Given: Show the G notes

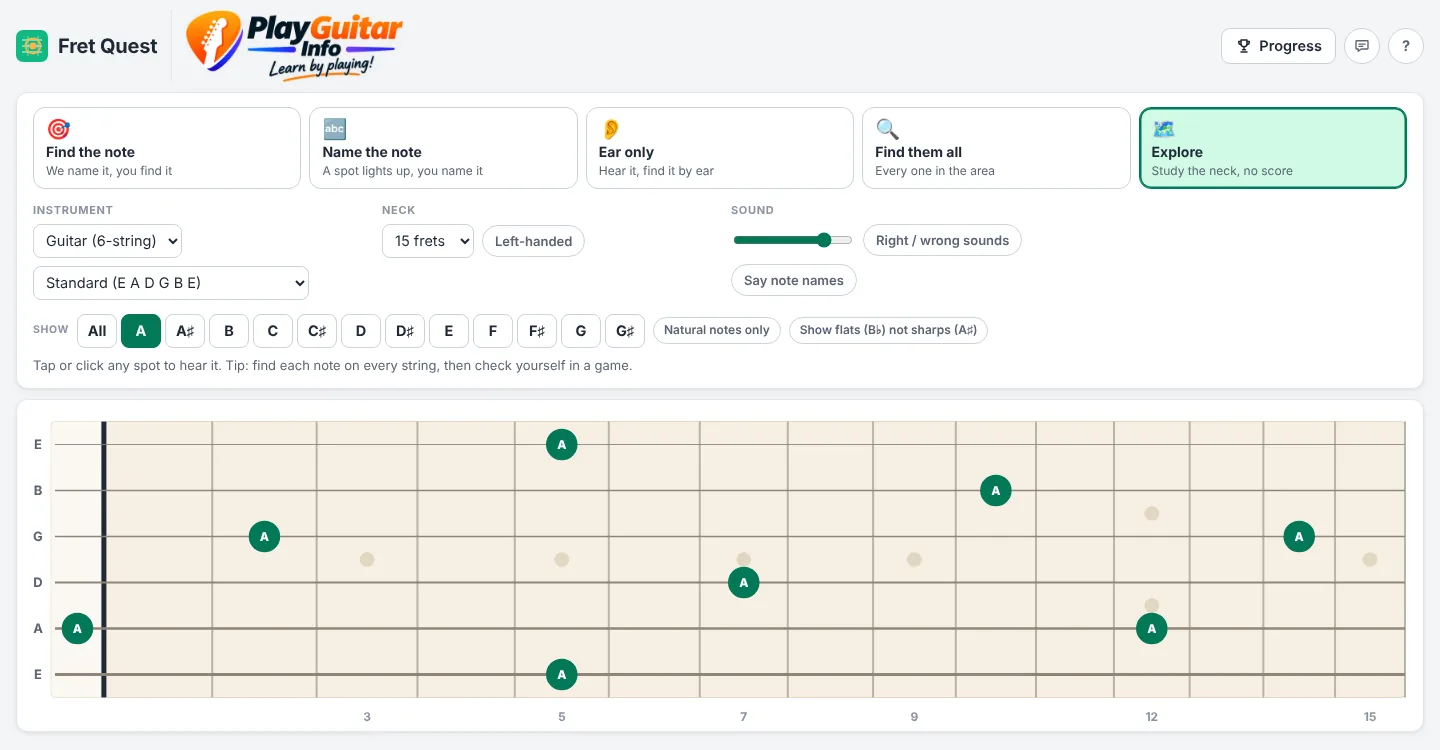Looking at the screenshot, I should tap(581, 331).
